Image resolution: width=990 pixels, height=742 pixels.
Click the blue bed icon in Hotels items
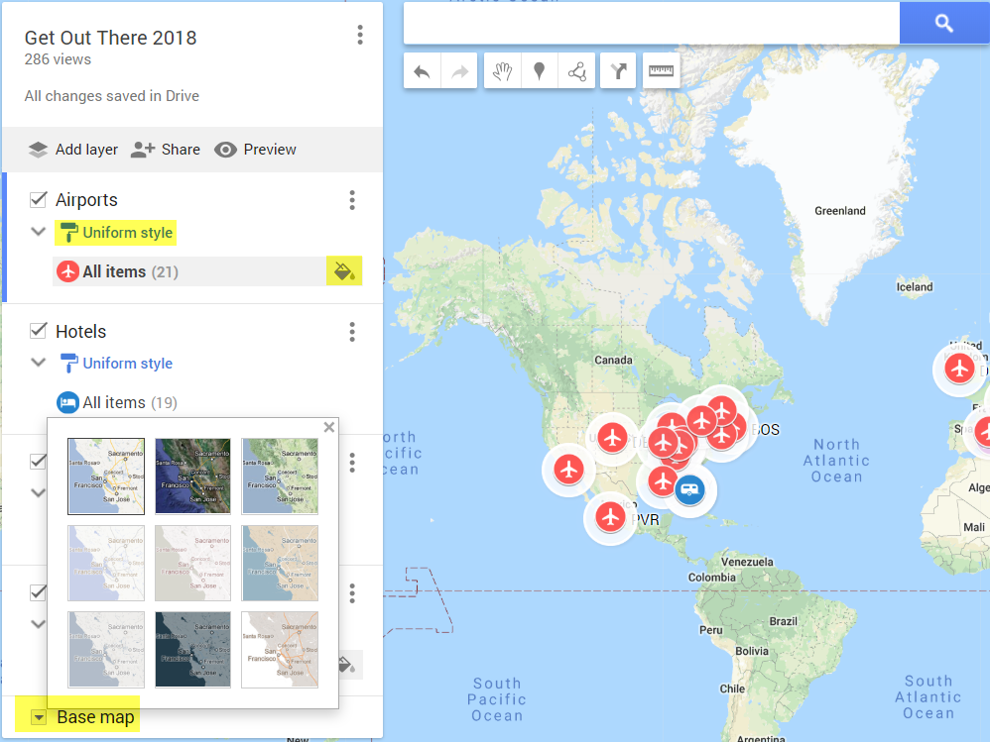68,402
